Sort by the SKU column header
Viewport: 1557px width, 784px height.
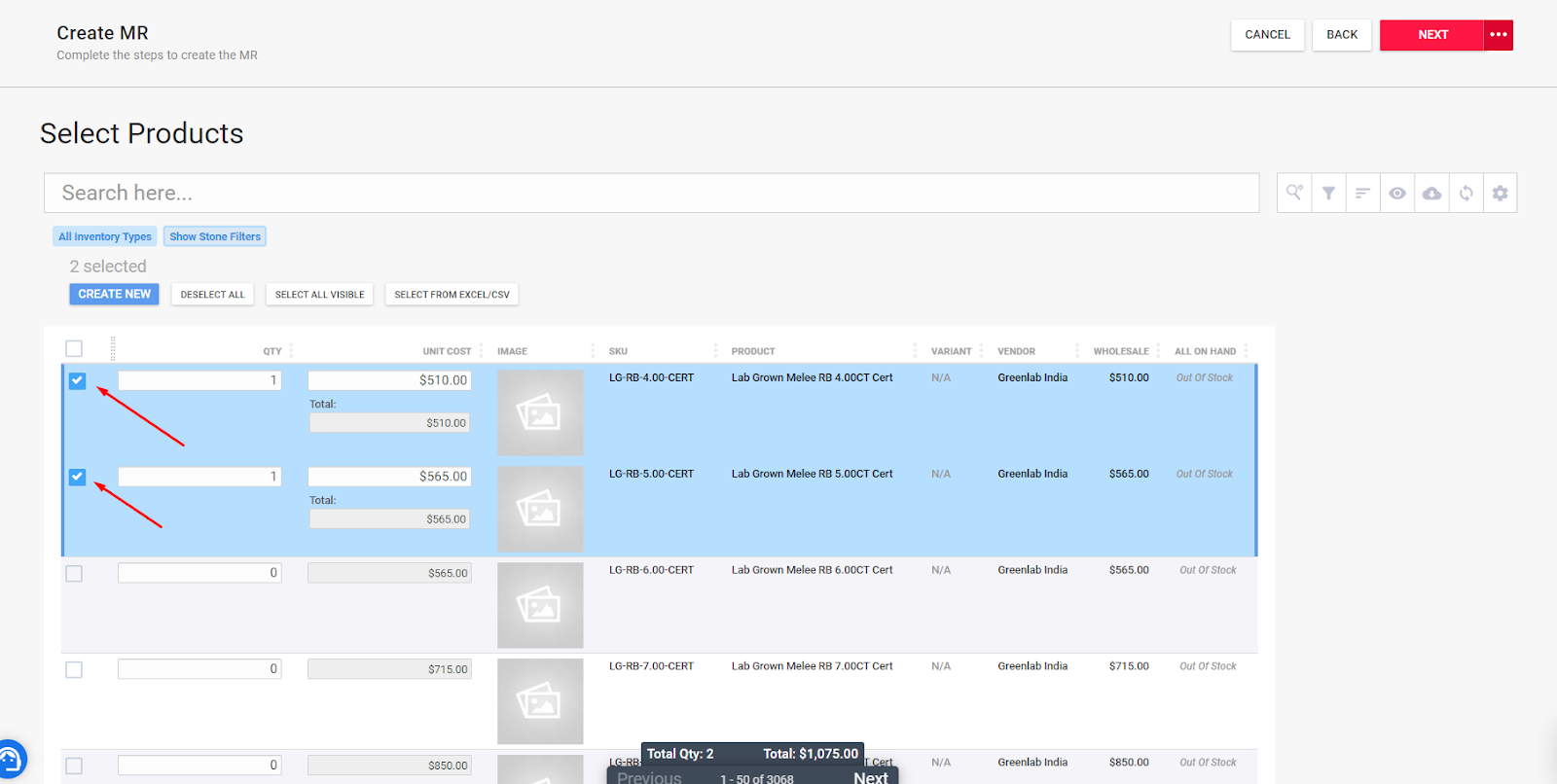pyautogui.click(x=618, y=351)
